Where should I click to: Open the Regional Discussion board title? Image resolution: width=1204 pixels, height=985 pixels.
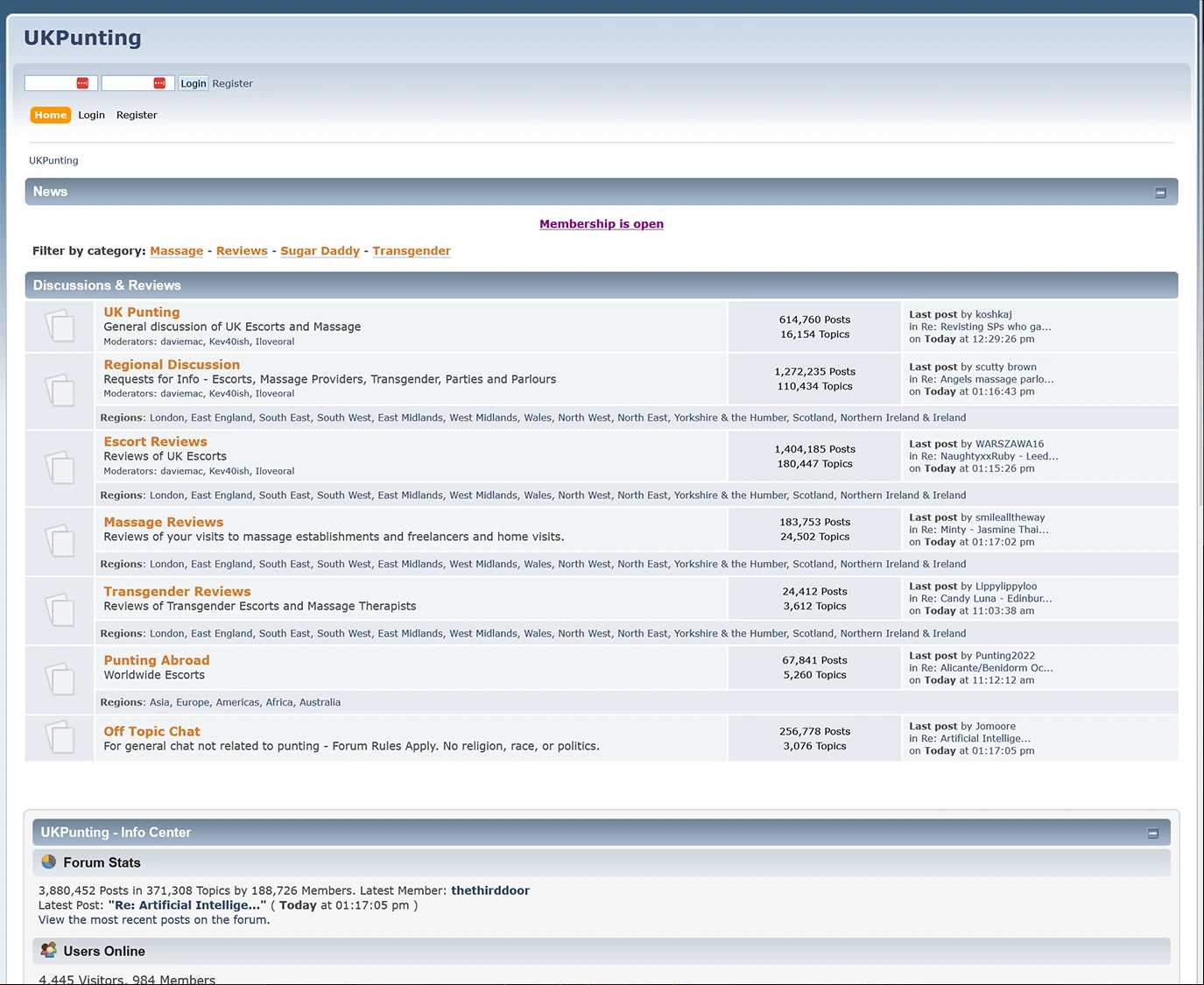172,365
